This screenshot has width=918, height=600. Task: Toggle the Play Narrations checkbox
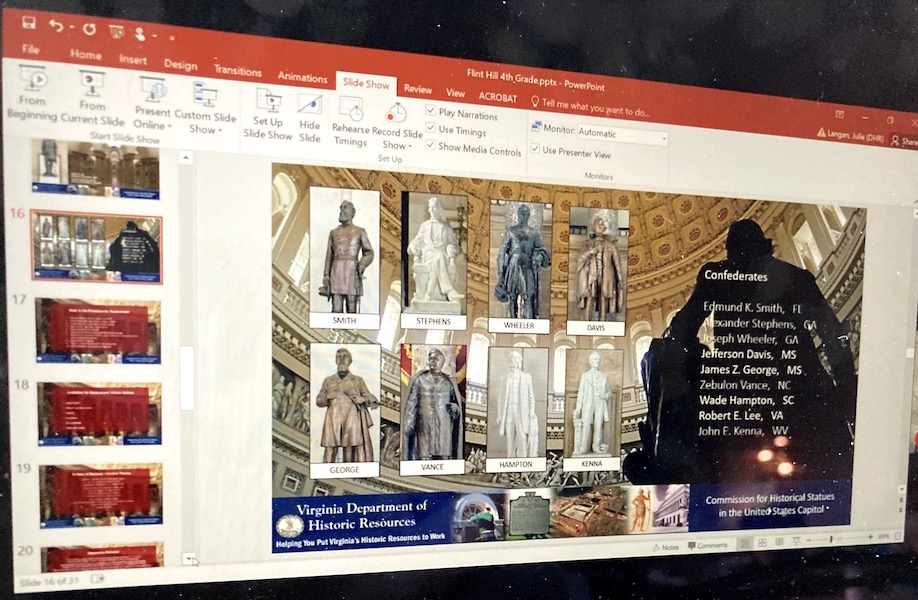430,110
